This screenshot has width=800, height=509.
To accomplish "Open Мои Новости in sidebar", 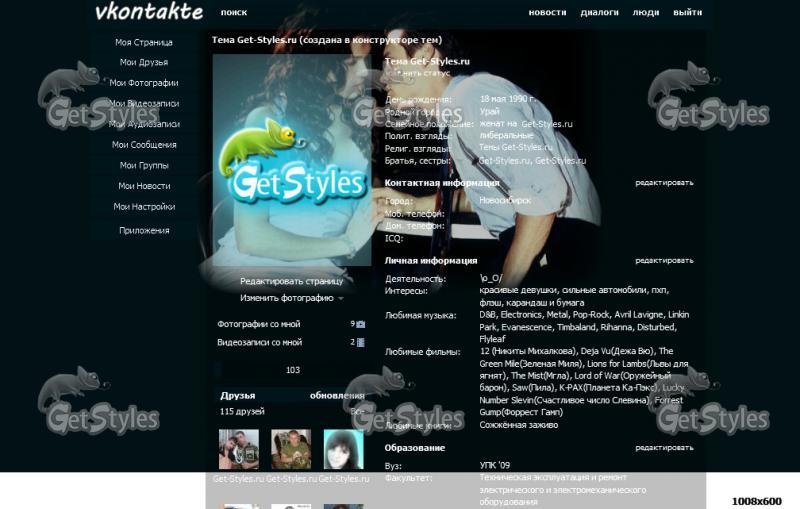I will click(x=144, y=186).
